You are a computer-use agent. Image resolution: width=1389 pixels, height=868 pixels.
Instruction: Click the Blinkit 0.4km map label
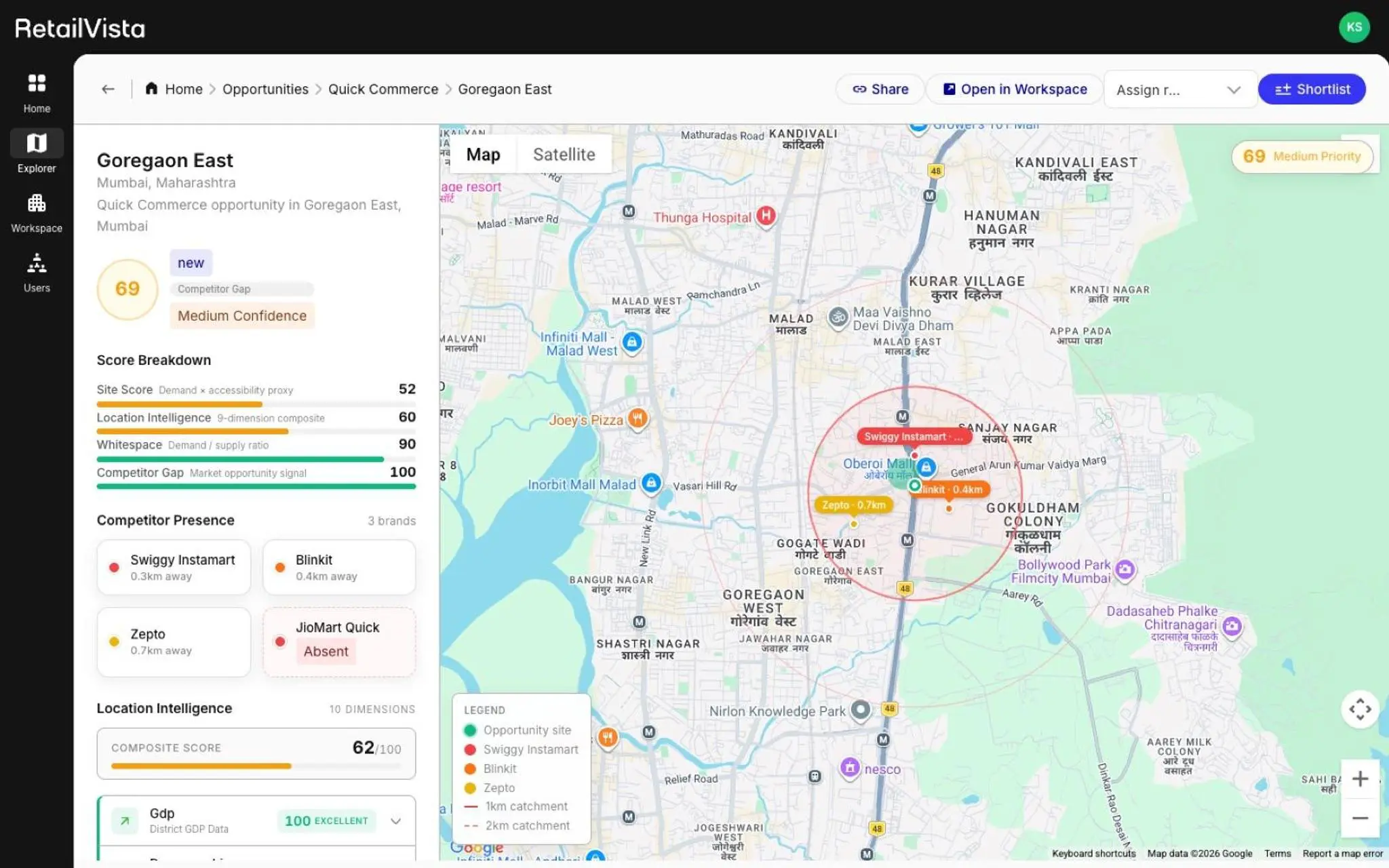tap(952, 489)
